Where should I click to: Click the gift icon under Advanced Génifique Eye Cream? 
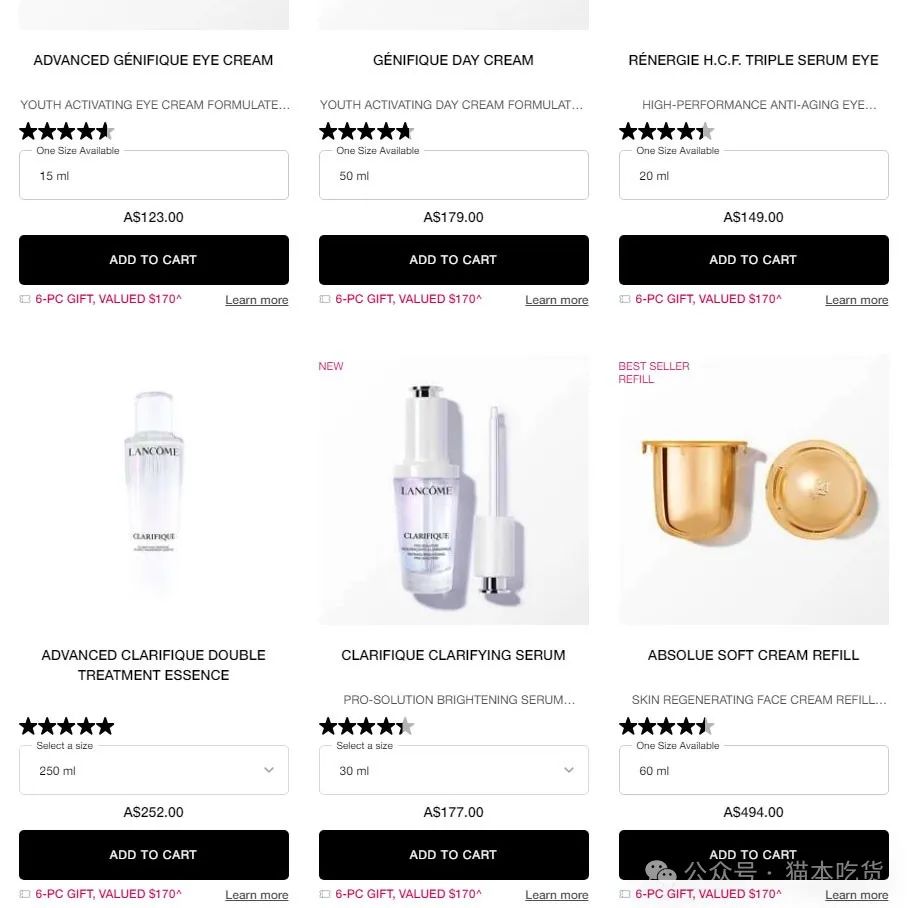click(x=25, y=299)
